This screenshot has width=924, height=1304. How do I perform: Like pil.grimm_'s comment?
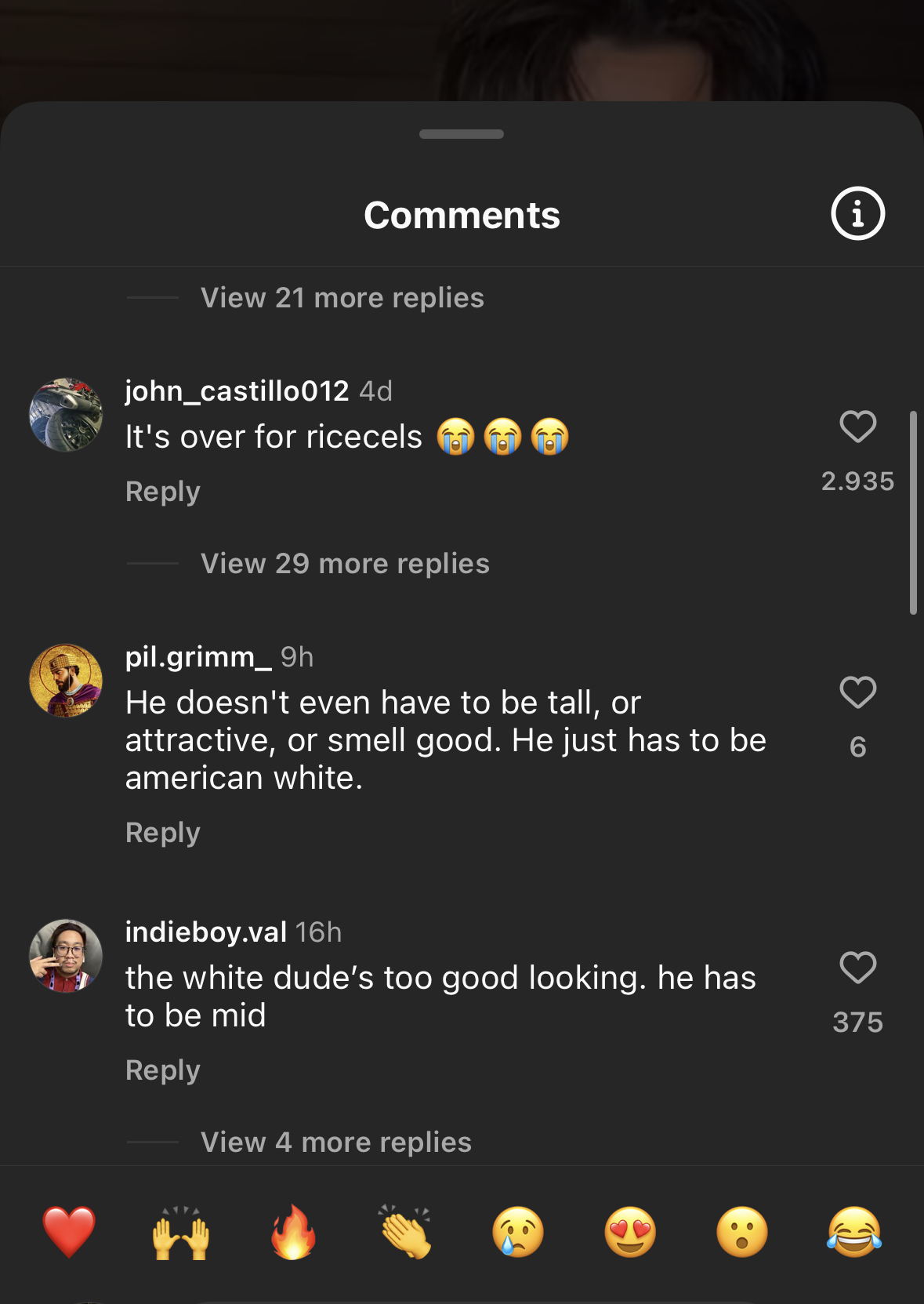(x=857, y=693)
